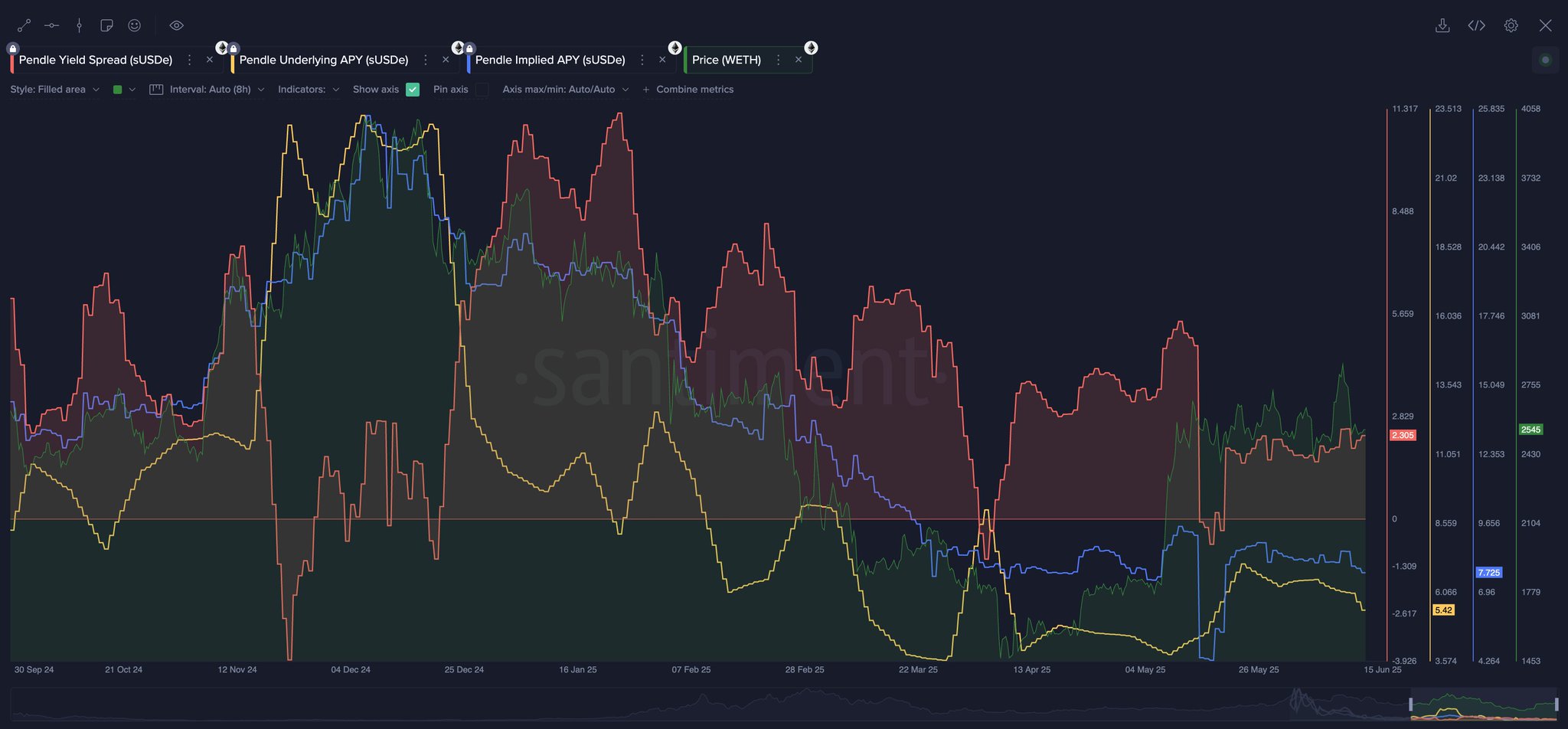Open options menu for Pendle Yield Spread

(x=189, y=60)
